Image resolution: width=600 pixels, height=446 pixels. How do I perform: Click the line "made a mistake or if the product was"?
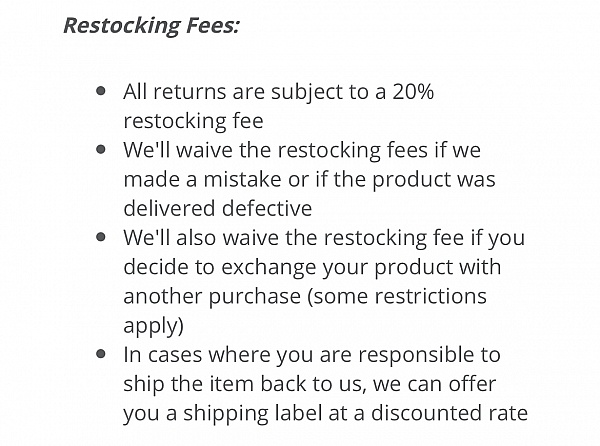coord(309,180)
